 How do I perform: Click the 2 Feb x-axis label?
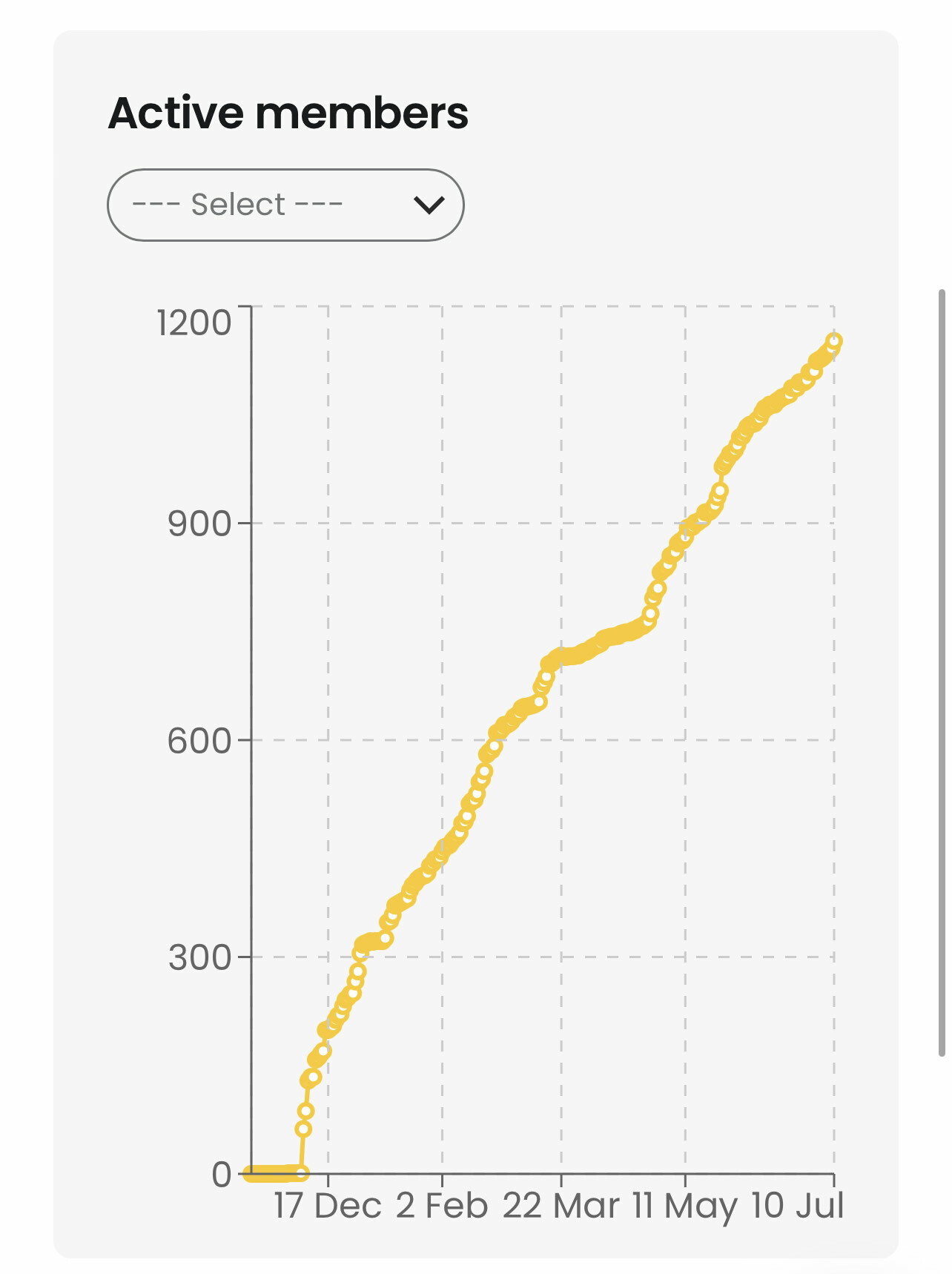[442, 1206]
